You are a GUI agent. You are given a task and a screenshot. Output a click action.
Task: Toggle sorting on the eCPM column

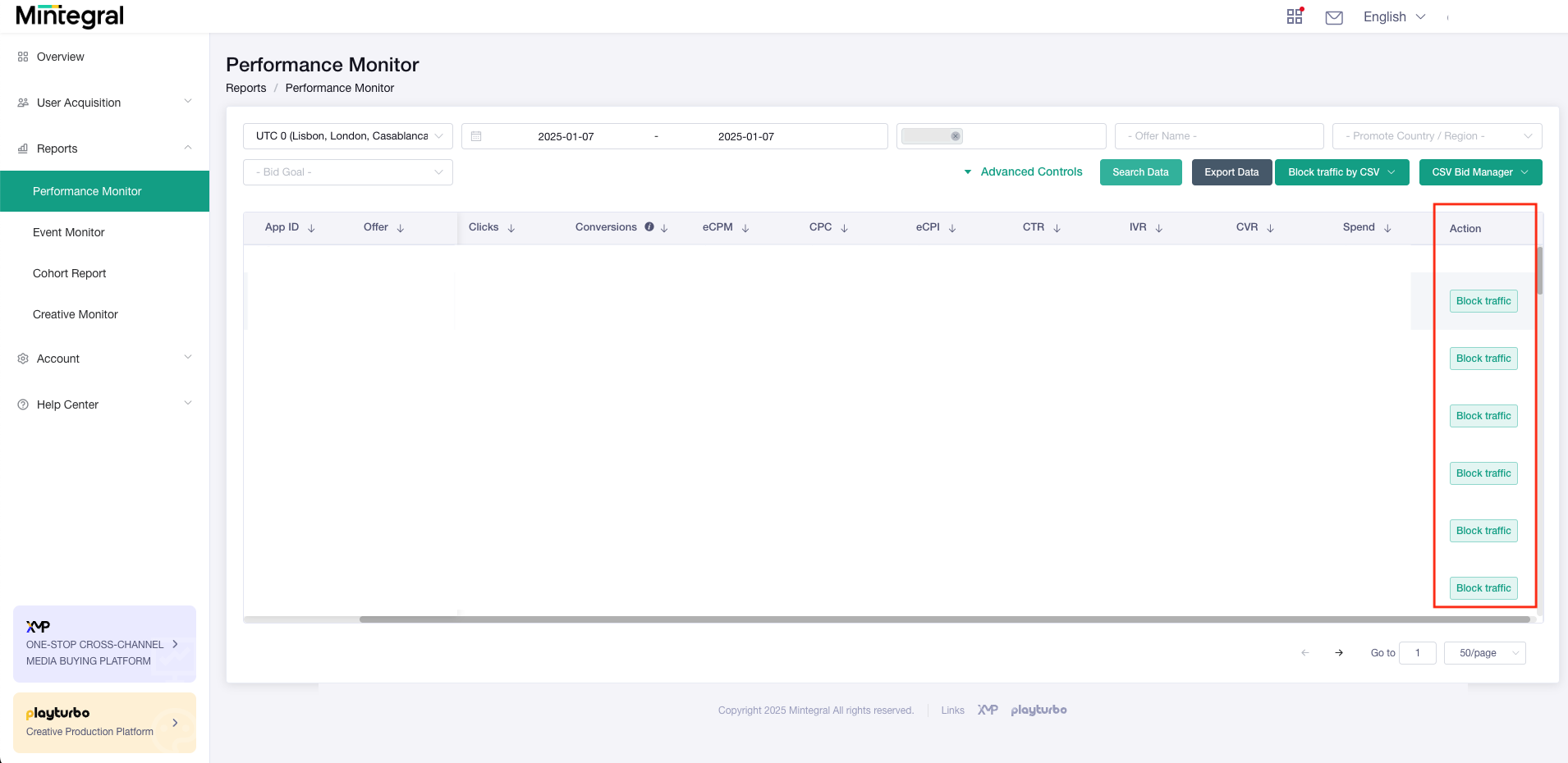tap(744, 227)
